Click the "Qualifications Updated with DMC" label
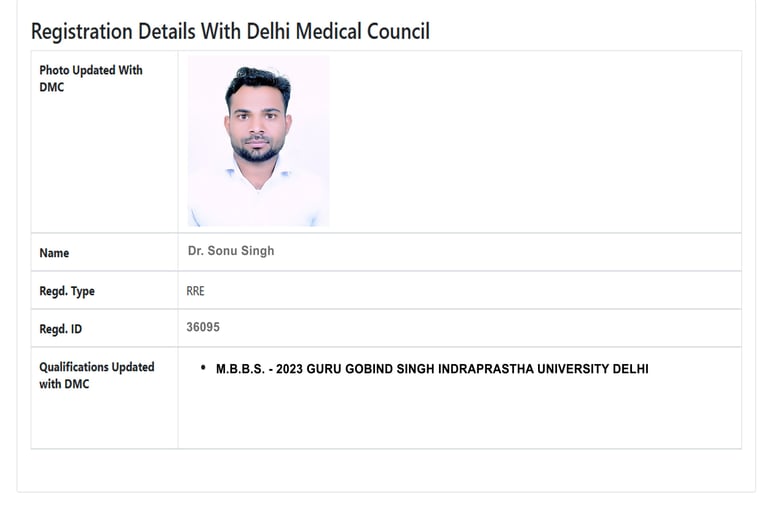The image size is (768, 512). [x=96, y=375]
